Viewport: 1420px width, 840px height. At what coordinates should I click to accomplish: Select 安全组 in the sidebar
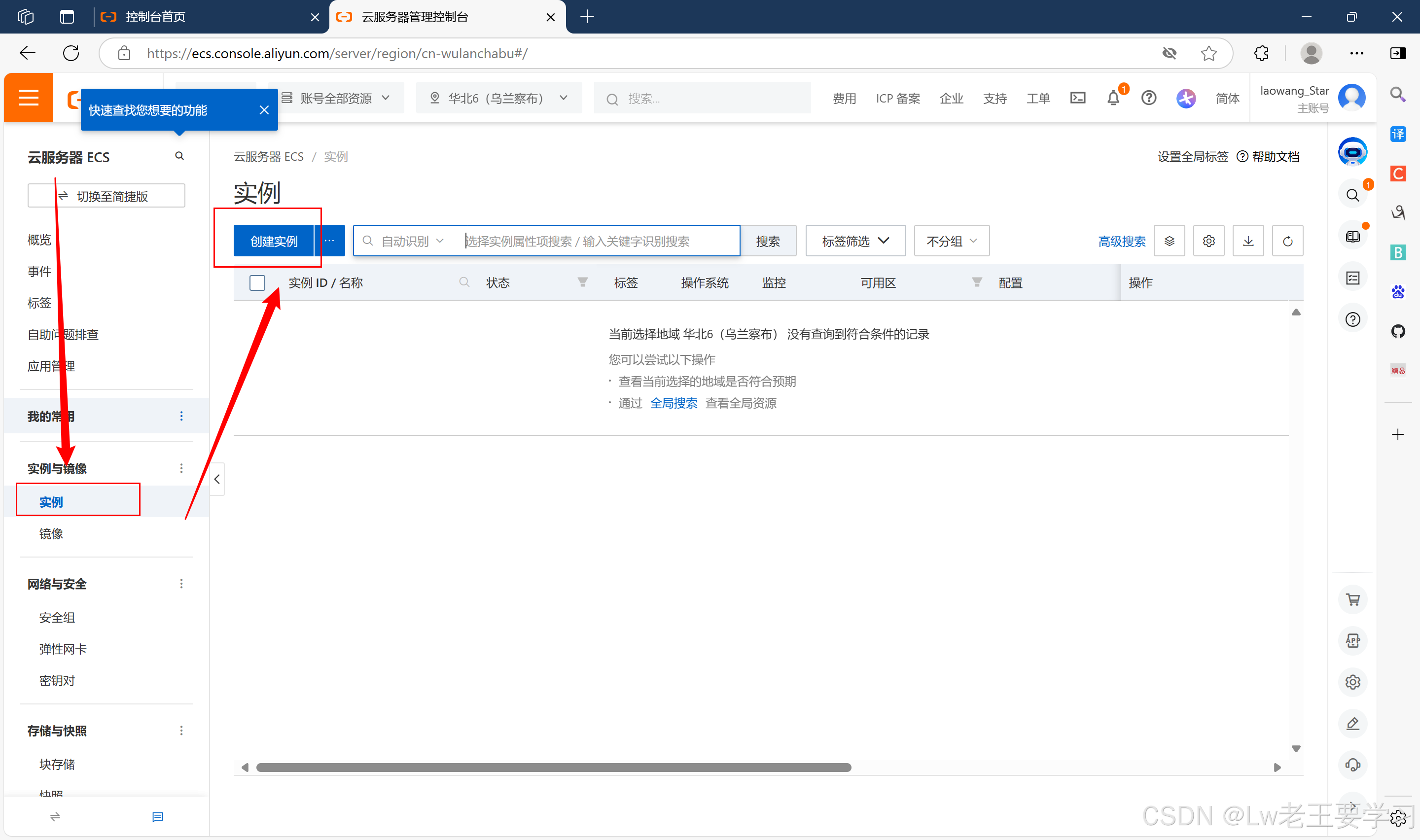[x=57, y=618]
